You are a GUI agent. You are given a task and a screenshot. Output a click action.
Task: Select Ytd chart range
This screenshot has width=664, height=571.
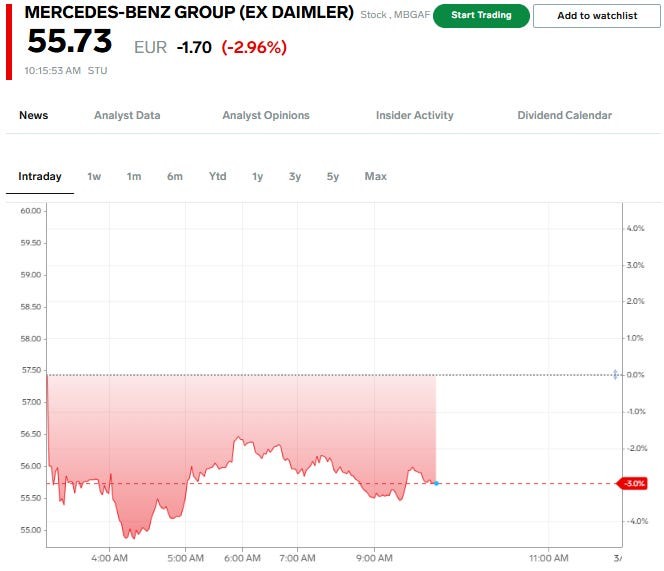(x=217, y=176)
